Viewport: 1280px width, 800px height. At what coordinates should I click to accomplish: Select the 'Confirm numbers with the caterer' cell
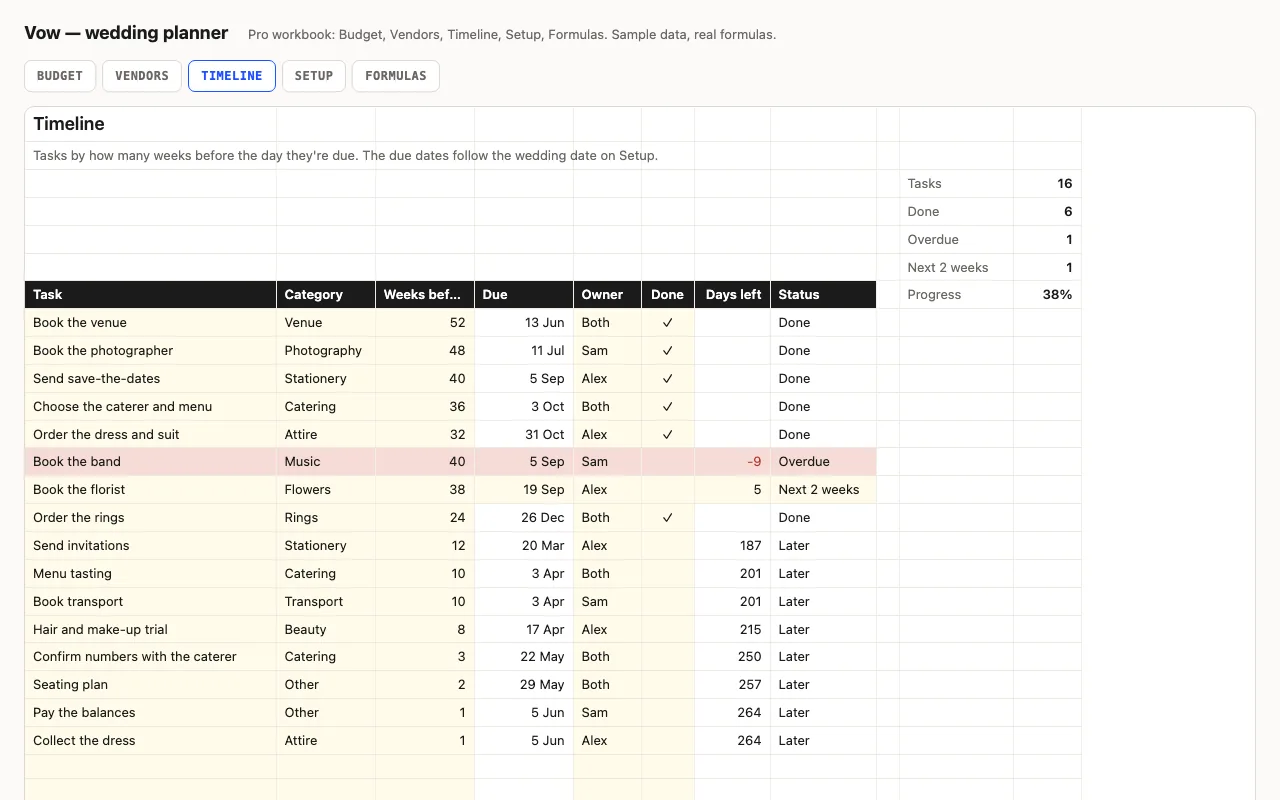(x=150, y=657)
